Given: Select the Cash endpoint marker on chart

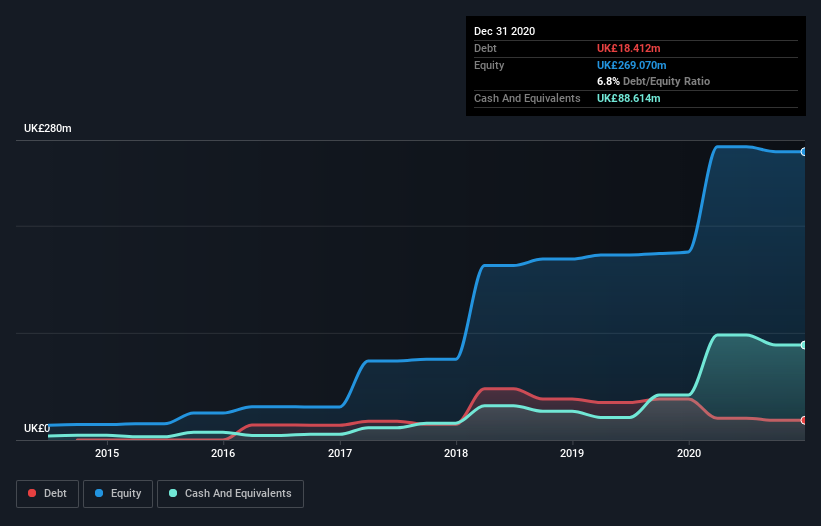Looking at the screenshot, I should [x=804, y=345].
